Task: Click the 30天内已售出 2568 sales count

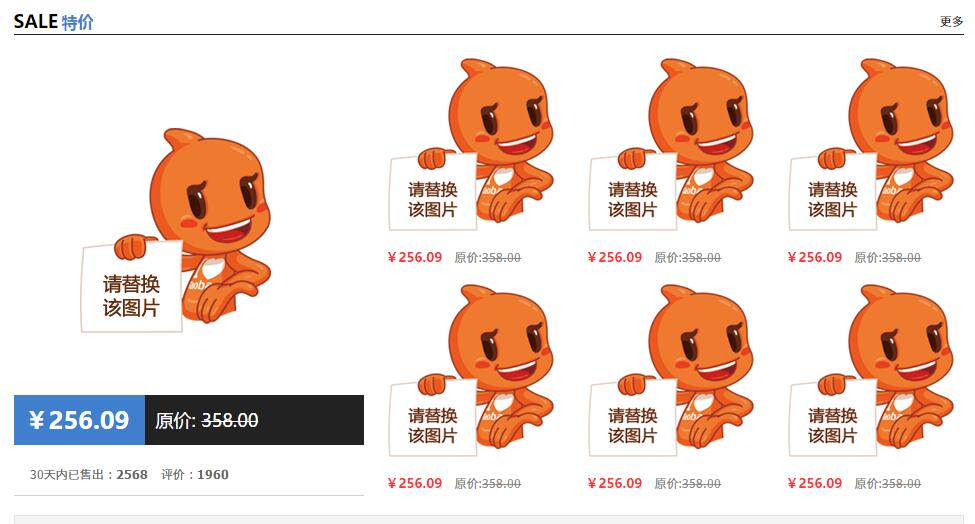Action: [x=88, y=475]
